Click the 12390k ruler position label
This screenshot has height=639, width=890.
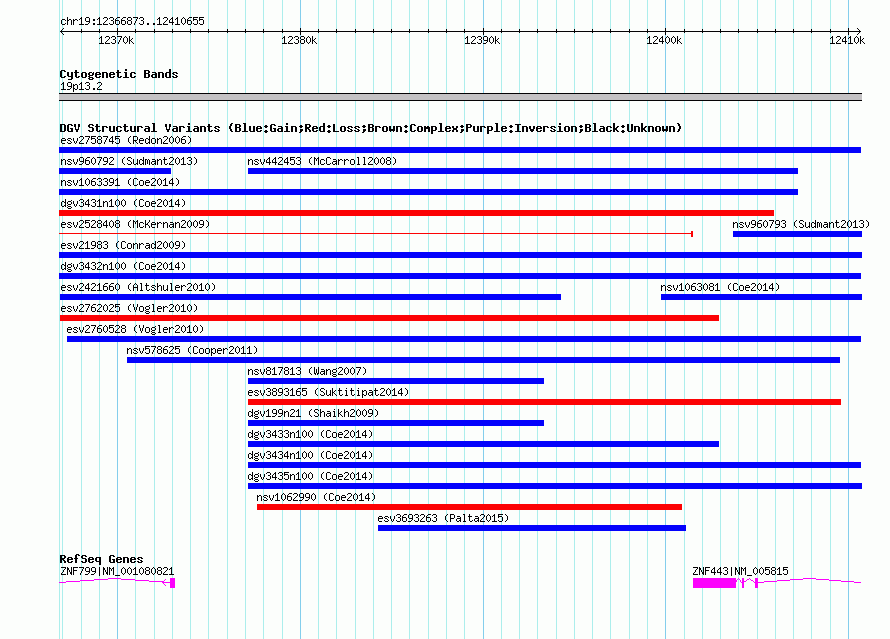(482, 40)
